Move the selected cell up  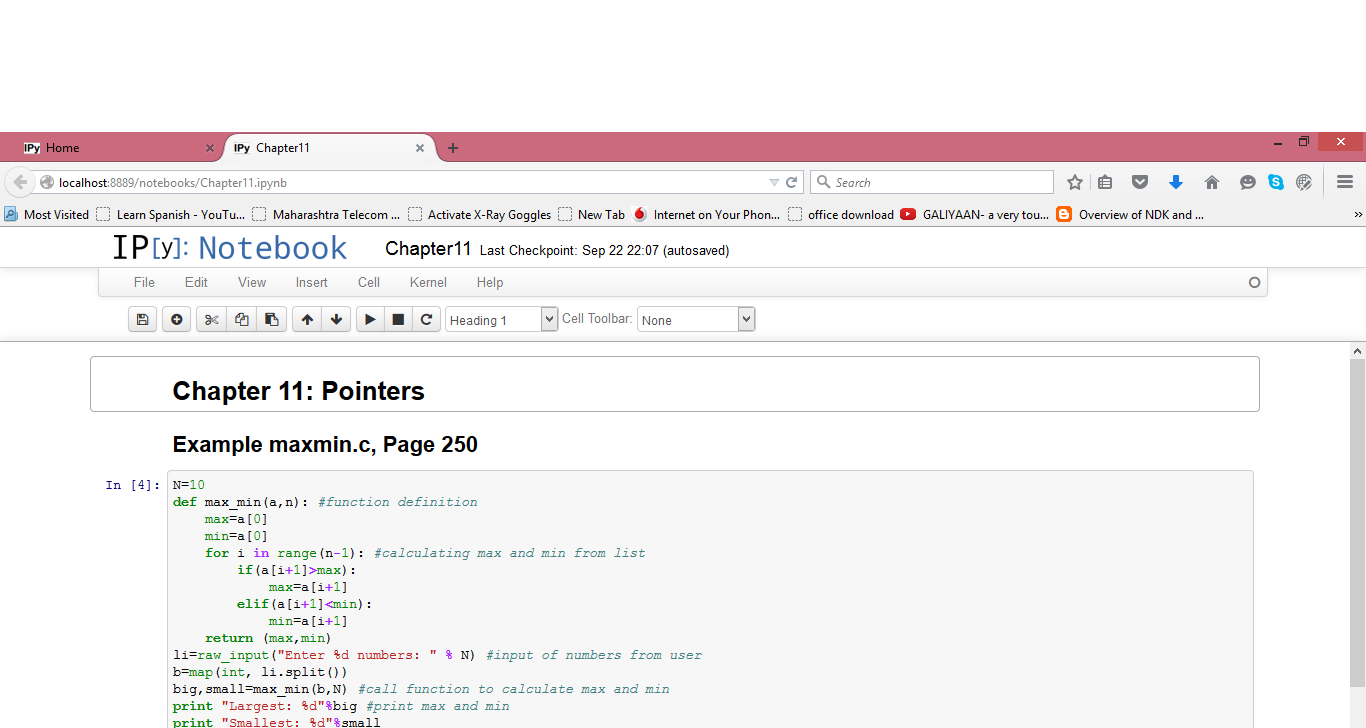307,320
